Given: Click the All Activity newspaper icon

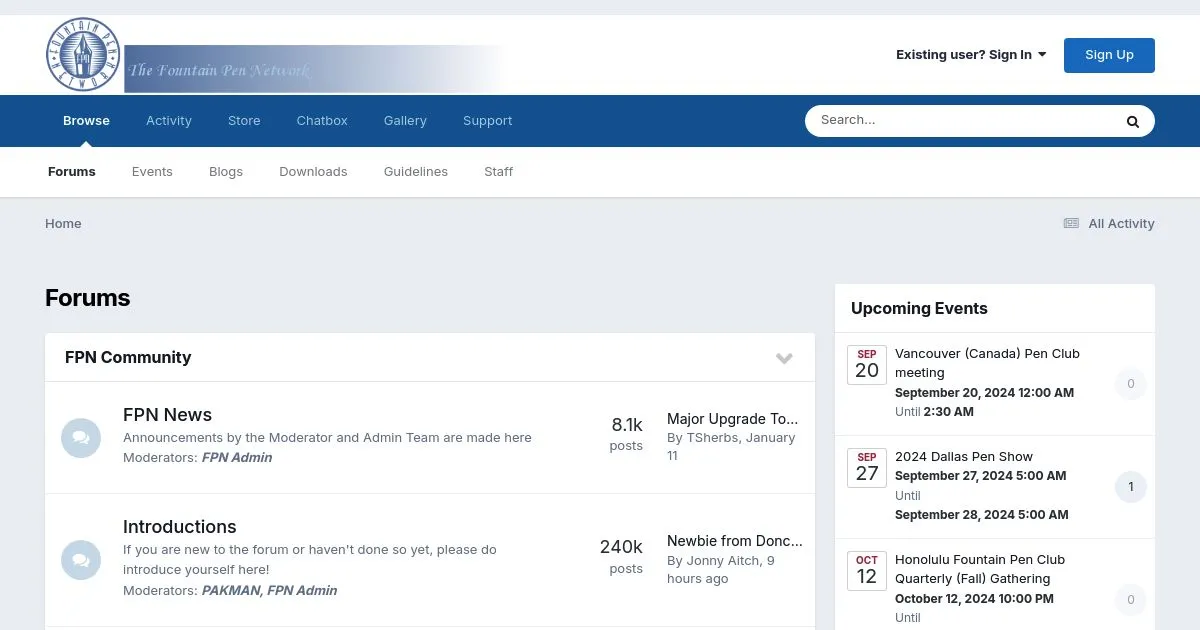Looking at the screenshot, I should click(1071, 224).
